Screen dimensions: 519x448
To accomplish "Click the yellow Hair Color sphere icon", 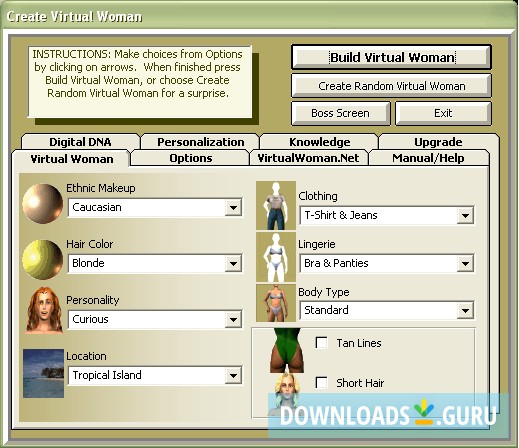I will pyautogui.click(x=43, y=259).
